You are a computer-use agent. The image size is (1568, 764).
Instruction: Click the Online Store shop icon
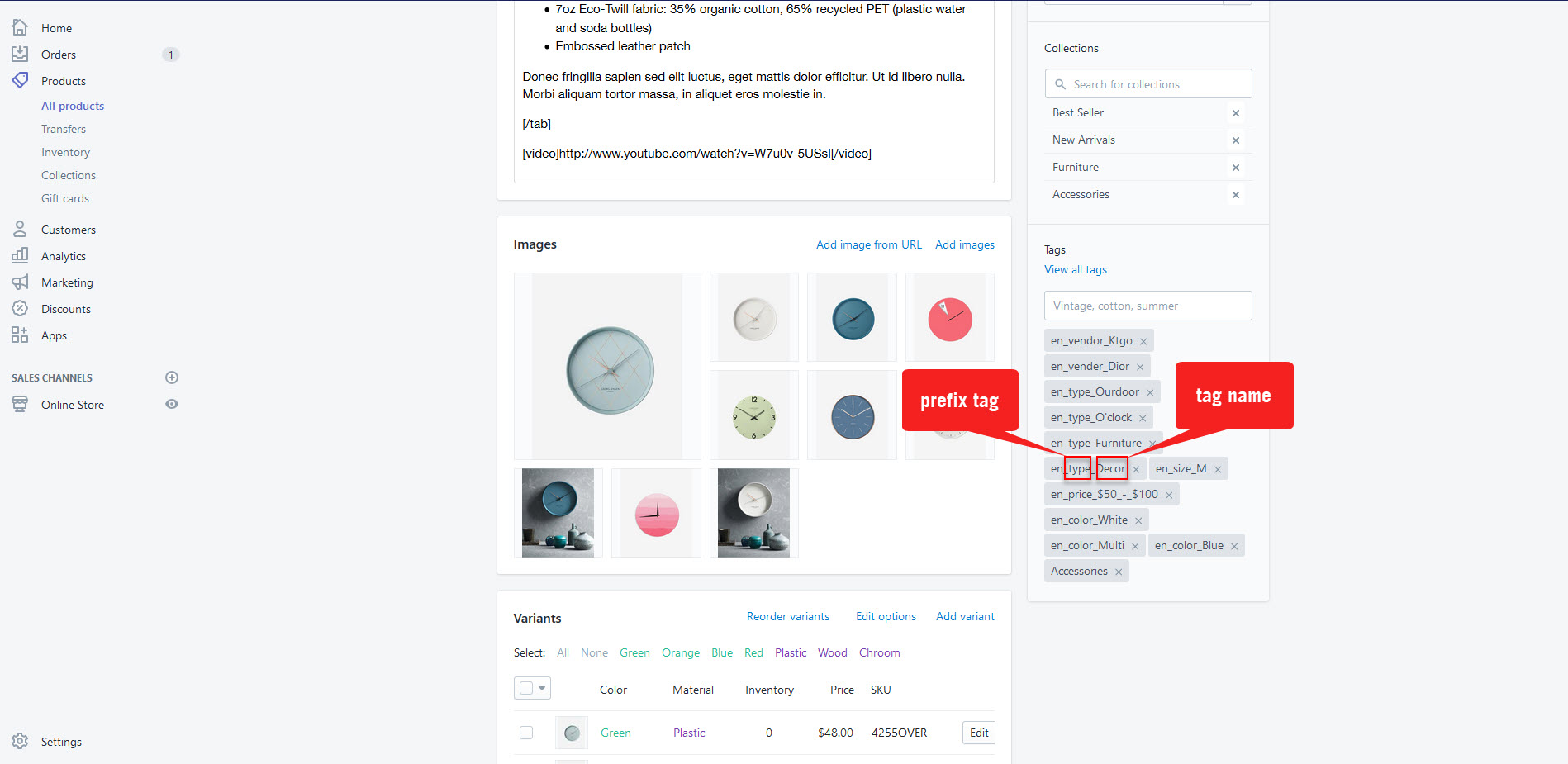point(20,404)
